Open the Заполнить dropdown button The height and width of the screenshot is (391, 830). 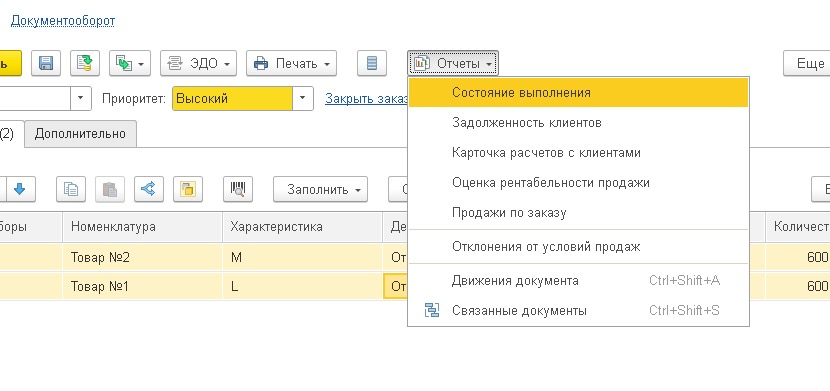tap(320, 189)
